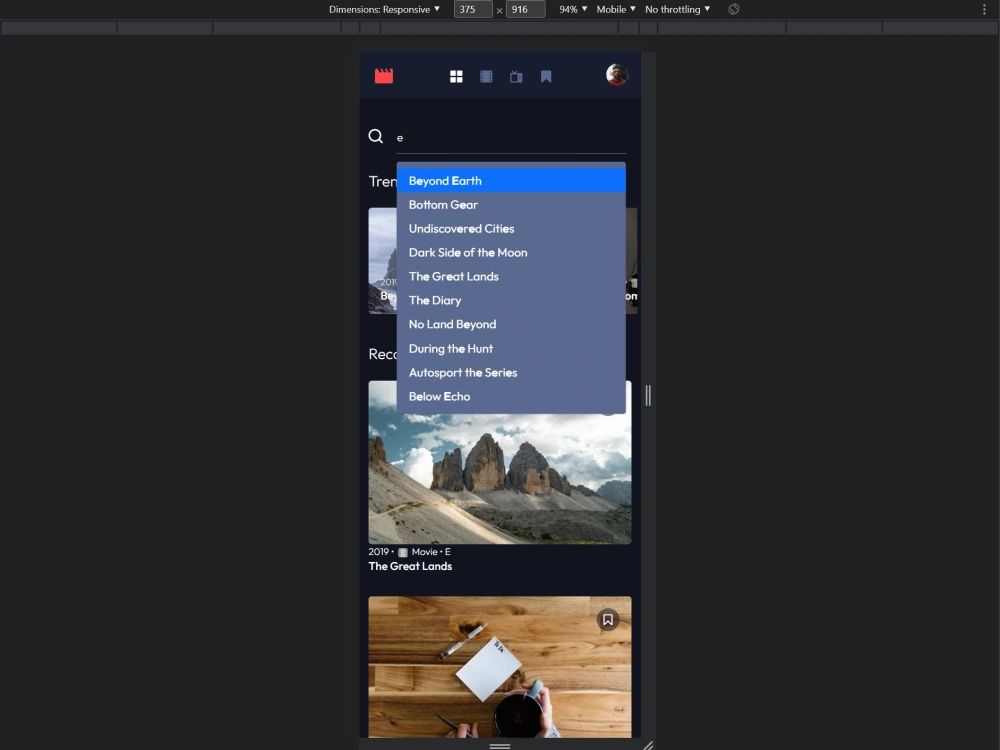Click 'The Great Lands' title under thumbnail
This screenshot has height=750, width=1000.
[x=410, y=566]
